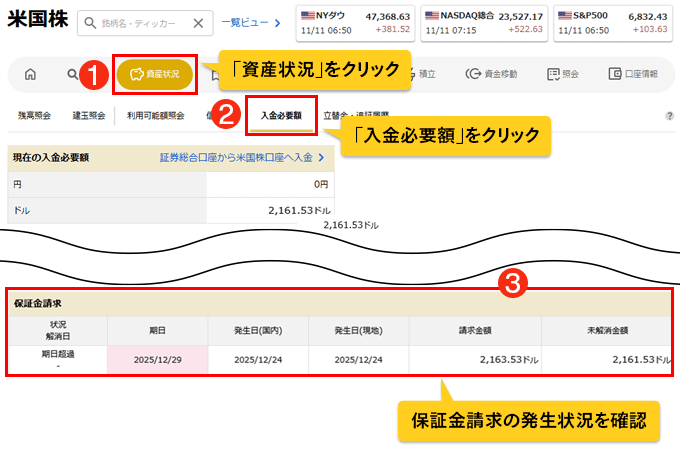
Task: Open the NYダウ index card
Action: pyautogui.click(x=355, y=23)
